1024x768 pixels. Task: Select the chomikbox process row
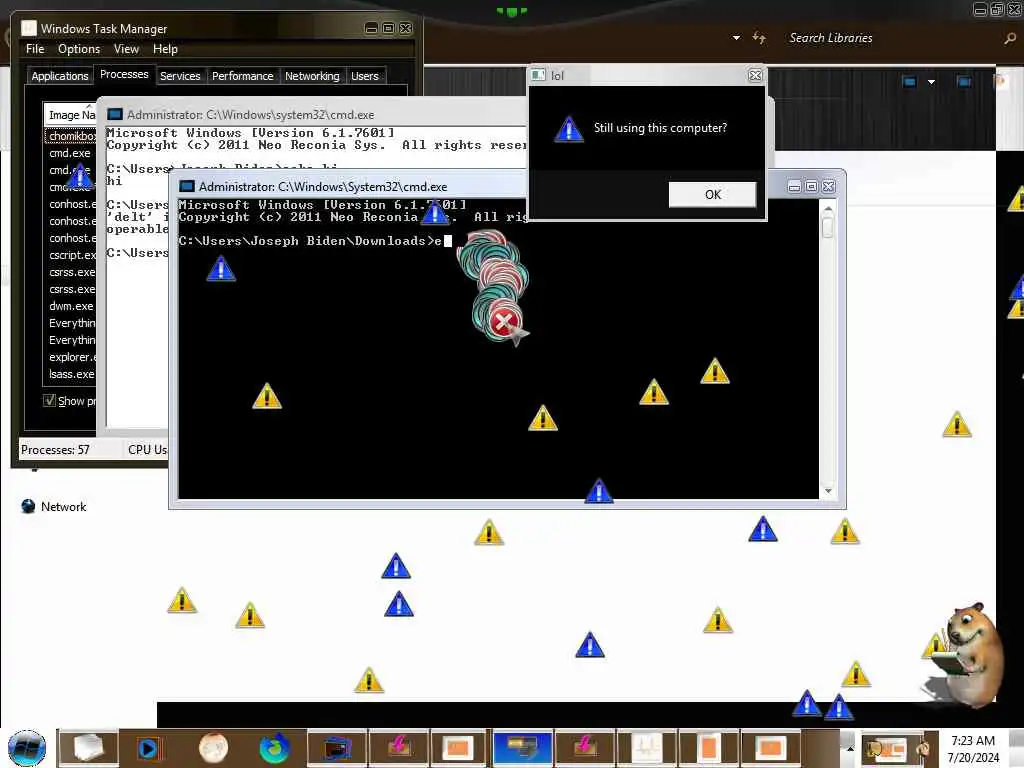click(71, 136)
